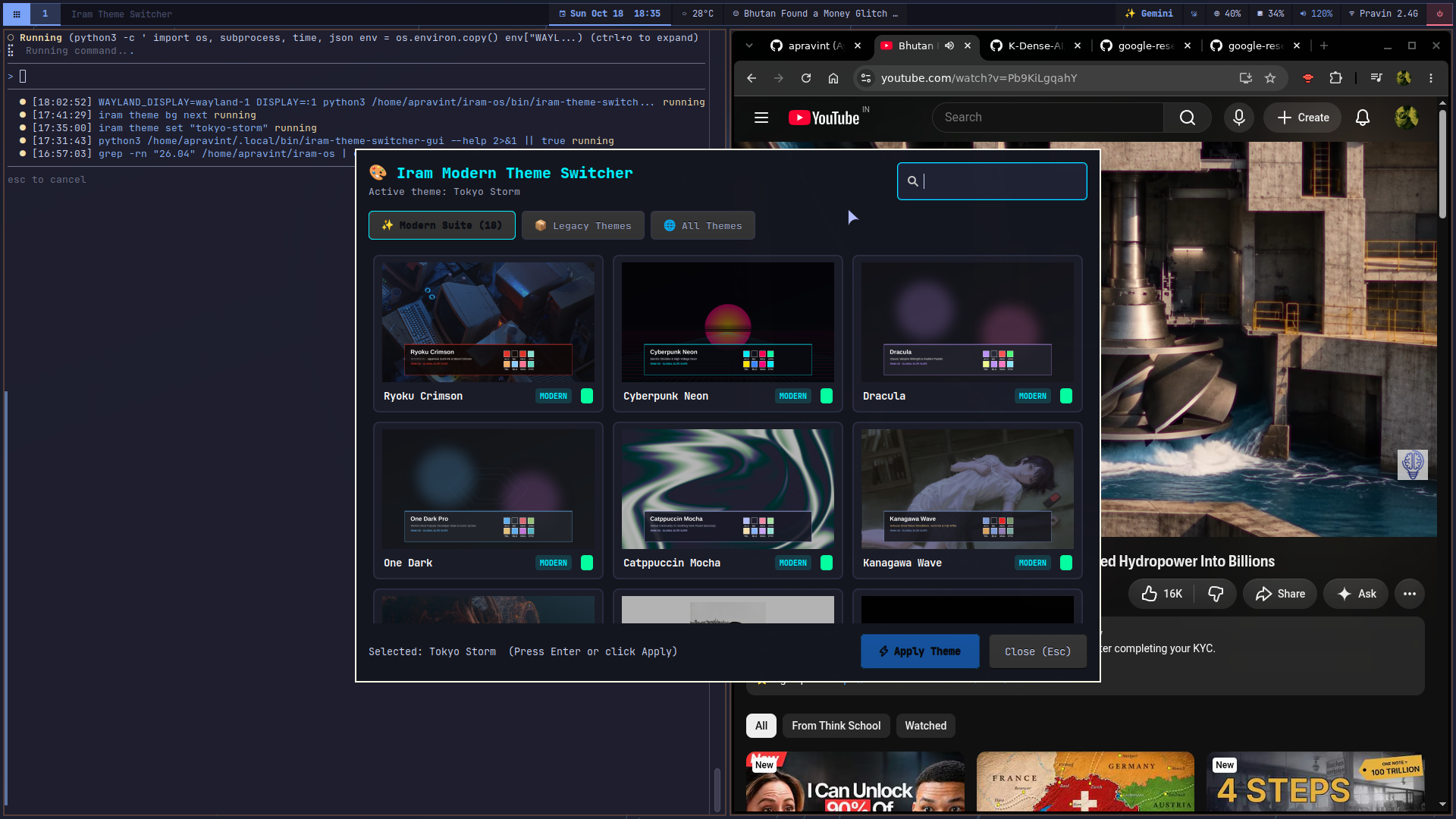The width and height of the screenshot is (1456, 819).
Task: Open YouTube notifications bell
Action: click(x=1363, y=118)
